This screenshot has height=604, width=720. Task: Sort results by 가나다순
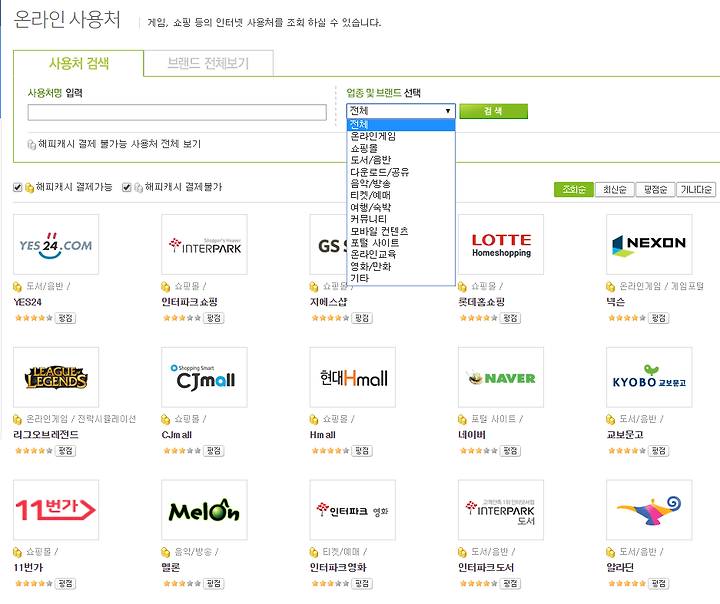click(696, 189)
